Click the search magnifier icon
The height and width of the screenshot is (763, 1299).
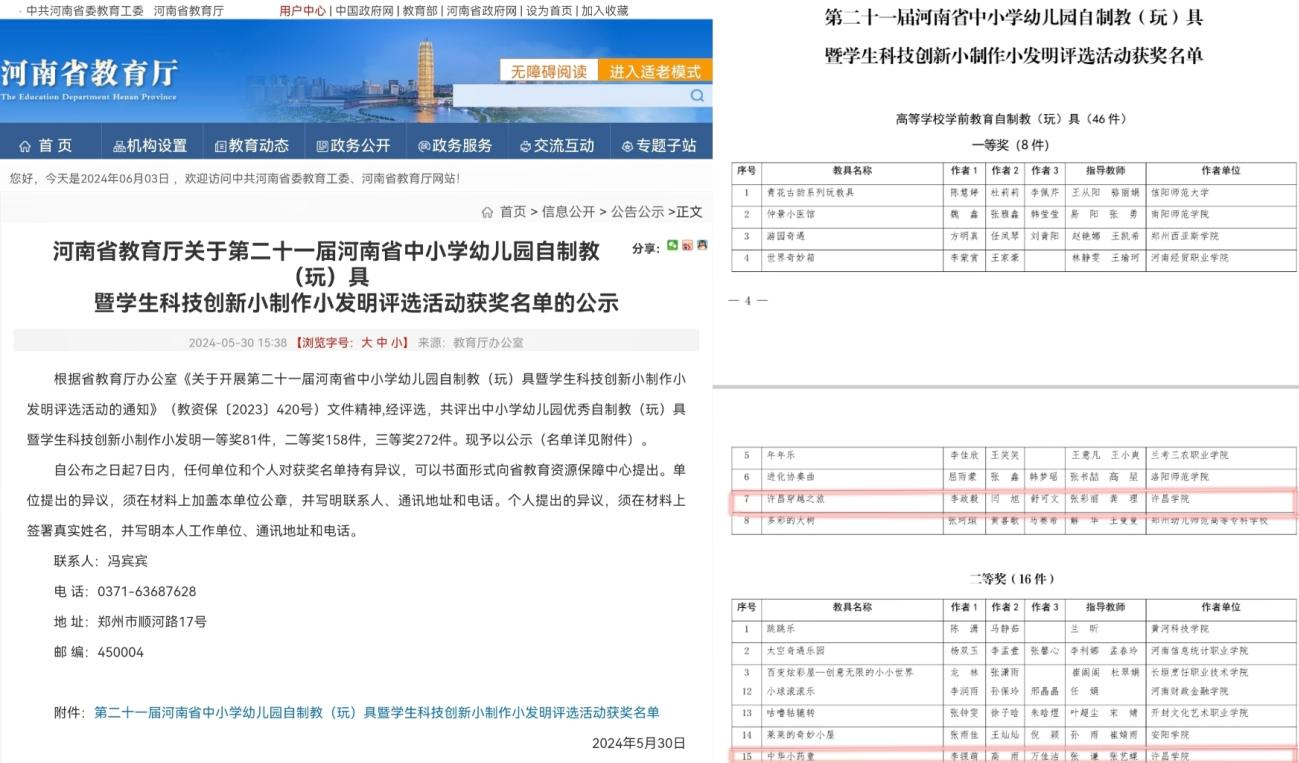click(697, 96)
